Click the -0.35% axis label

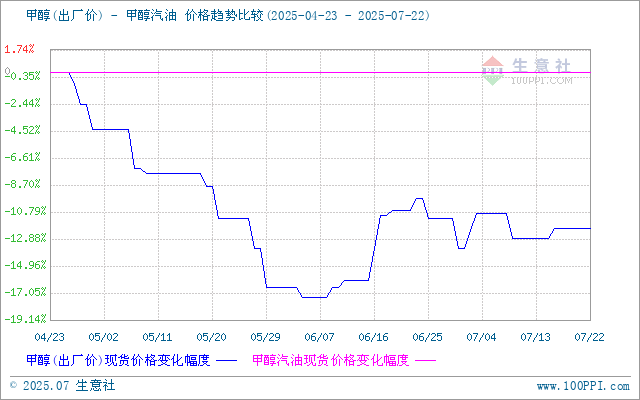[x=23, y=76]
